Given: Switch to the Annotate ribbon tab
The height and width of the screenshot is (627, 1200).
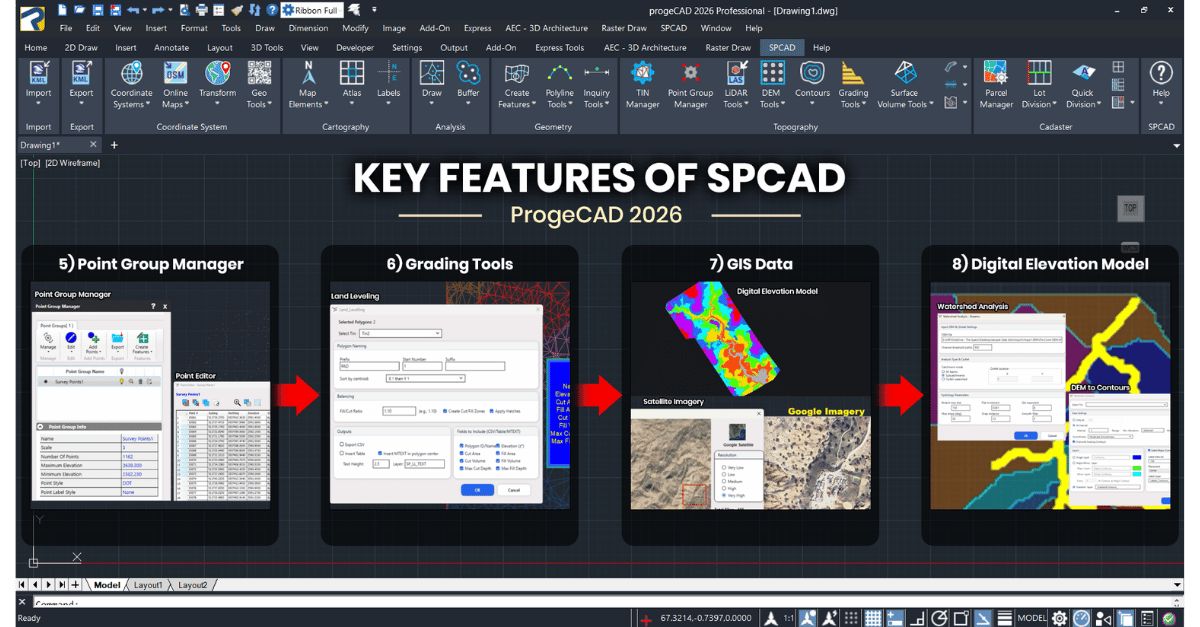Looking at the screenshot, I should [171, 47].
